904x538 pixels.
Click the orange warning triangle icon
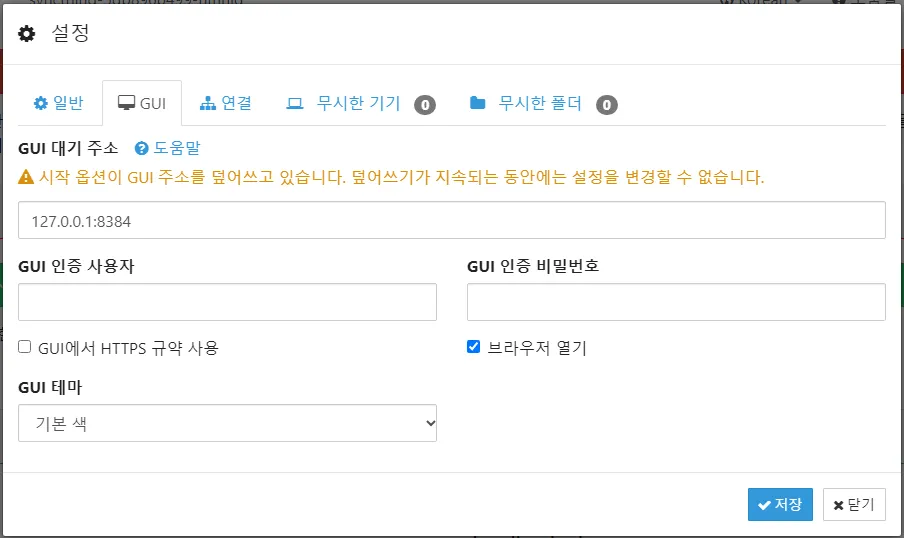[26, 178]
